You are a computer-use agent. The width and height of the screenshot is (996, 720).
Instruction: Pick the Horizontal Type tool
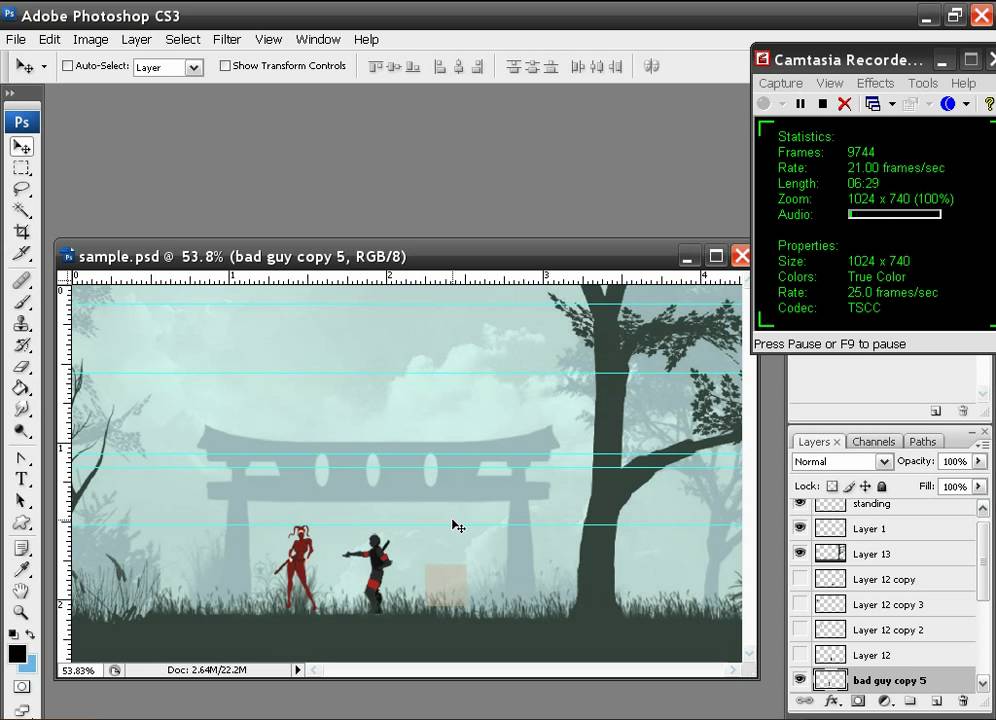[21, 480]
